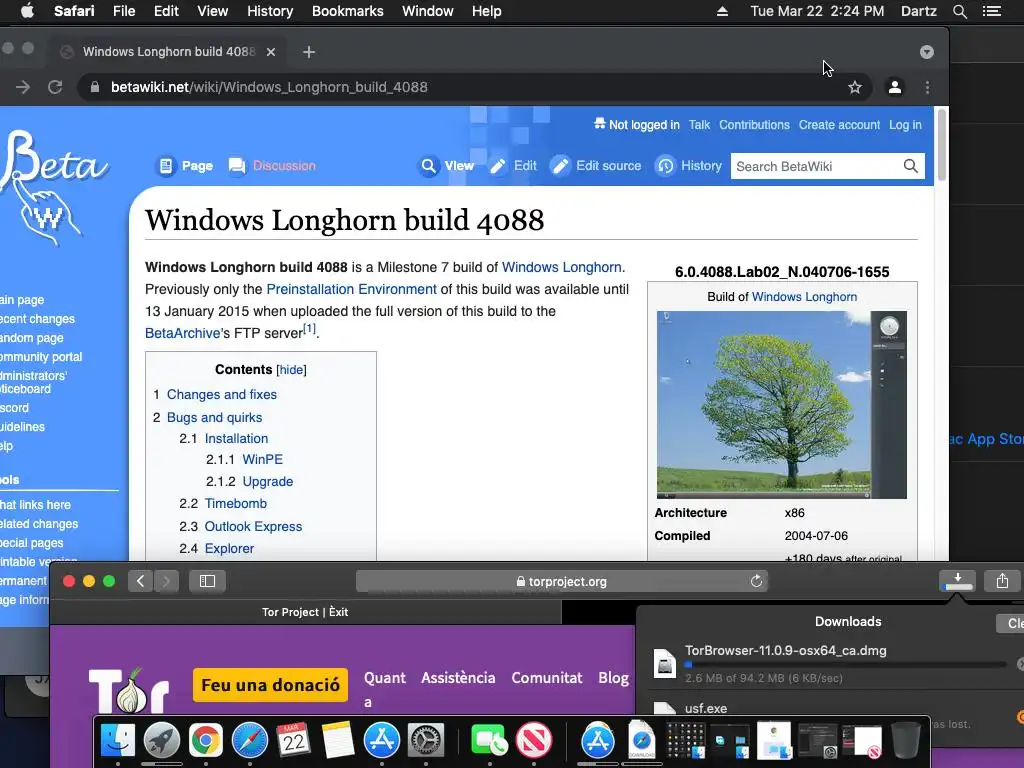
Task: Open the Window menu
Action: coord(428,11)
